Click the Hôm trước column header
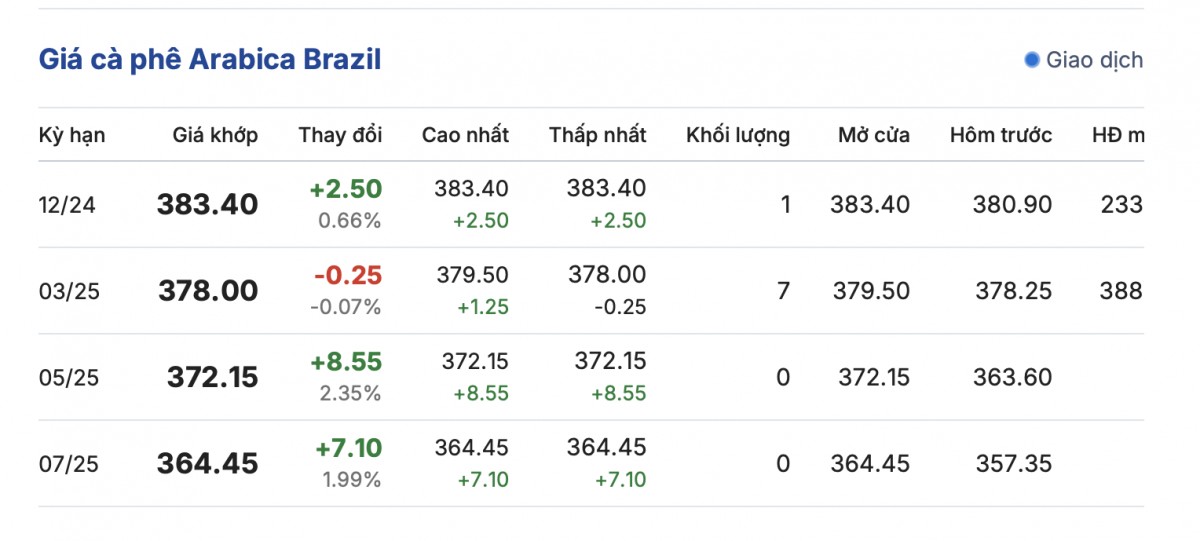Image resolution: width=1200 pixels, height=541 pixels. pos(1001,135)
